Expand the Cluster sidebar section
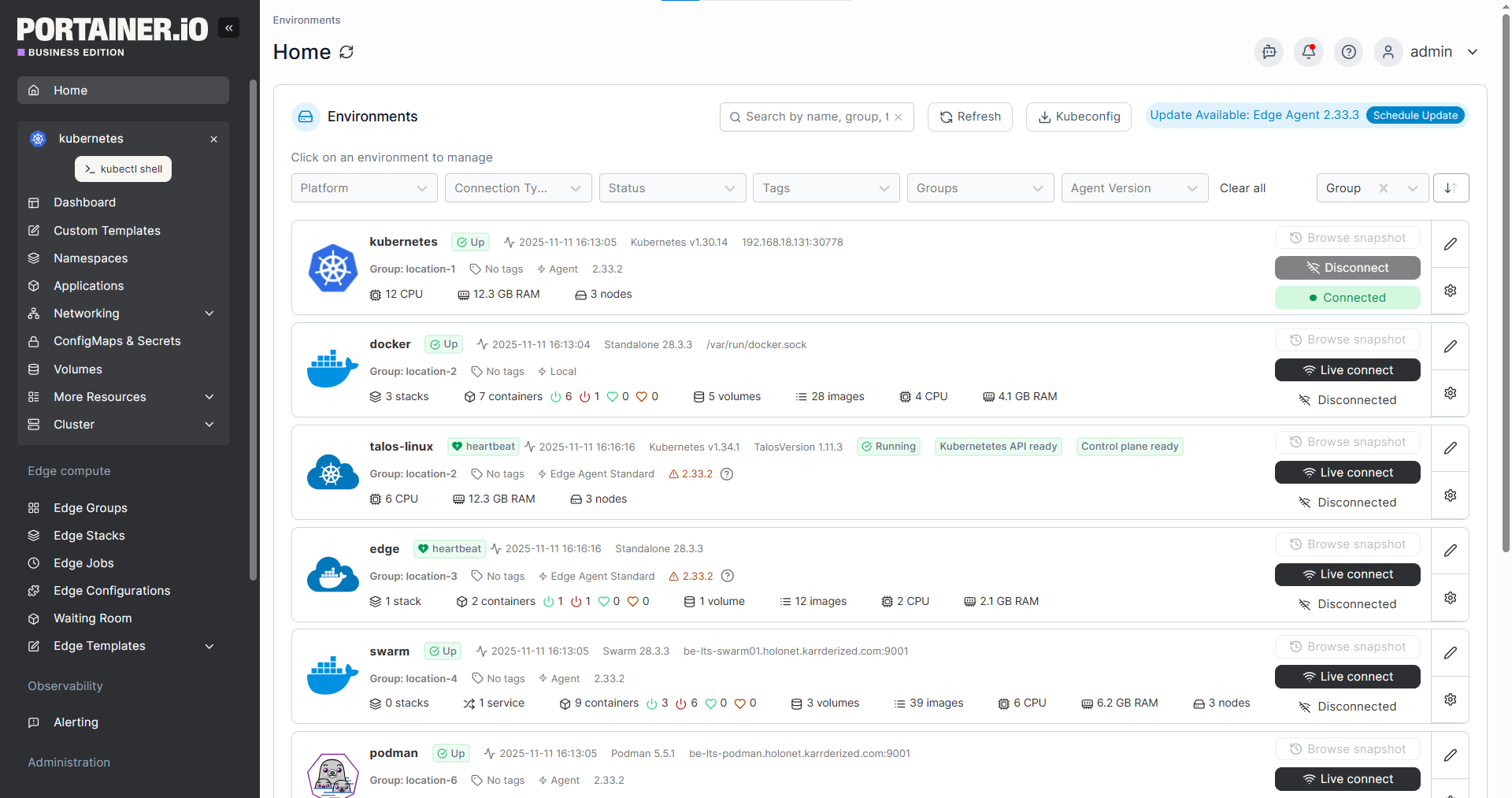 (123, 425)
